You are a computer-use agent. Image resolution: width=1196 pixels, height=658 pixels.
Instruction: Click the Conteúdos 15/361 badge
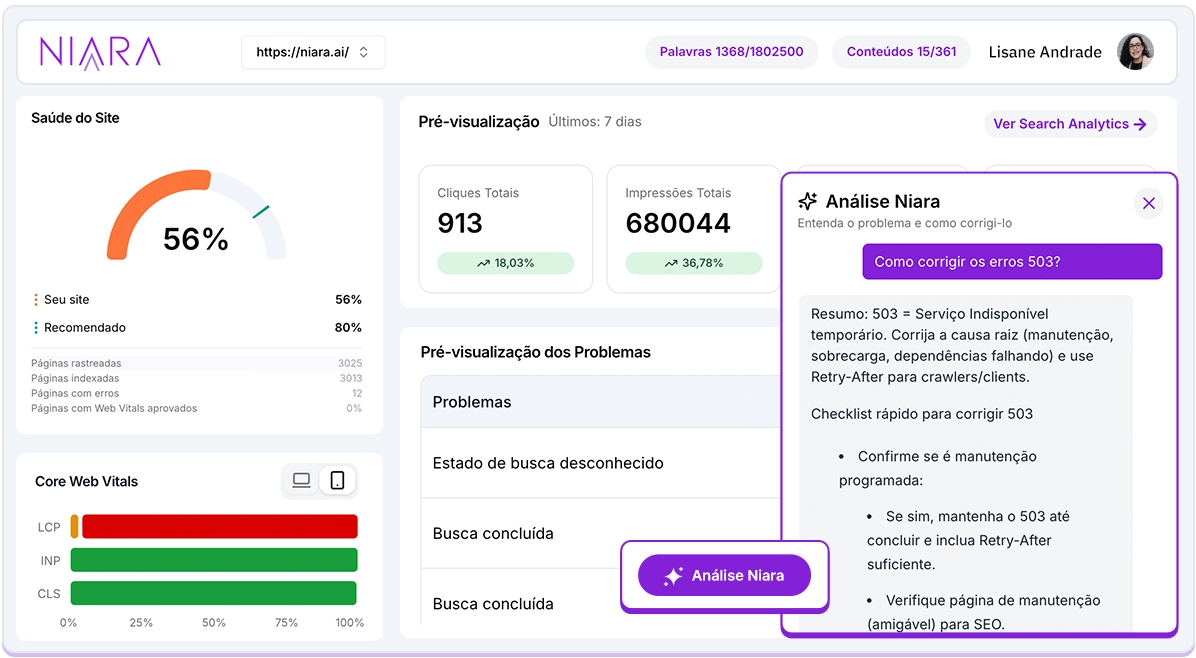tap(901, 52)
